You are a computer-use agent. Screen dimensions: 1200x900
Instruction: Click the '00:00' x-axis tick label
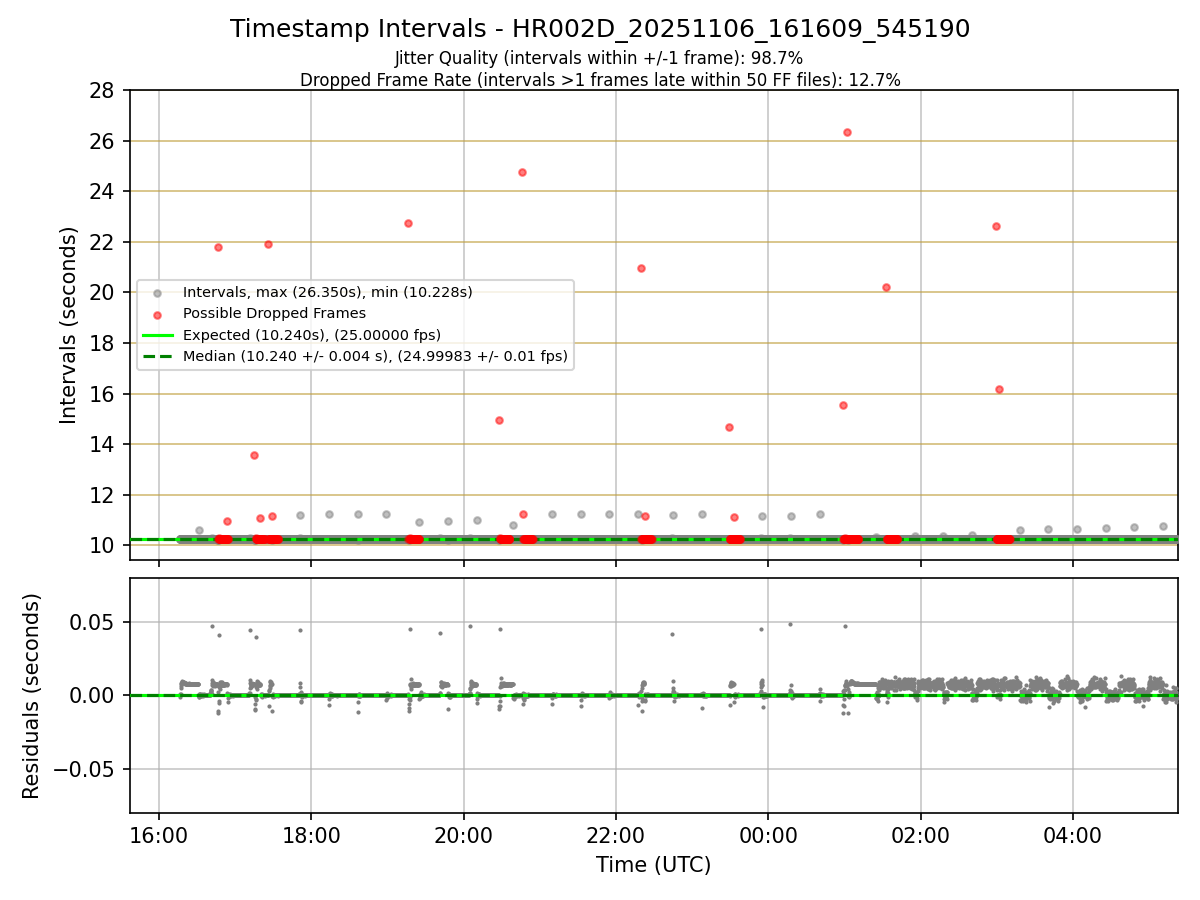768,834
